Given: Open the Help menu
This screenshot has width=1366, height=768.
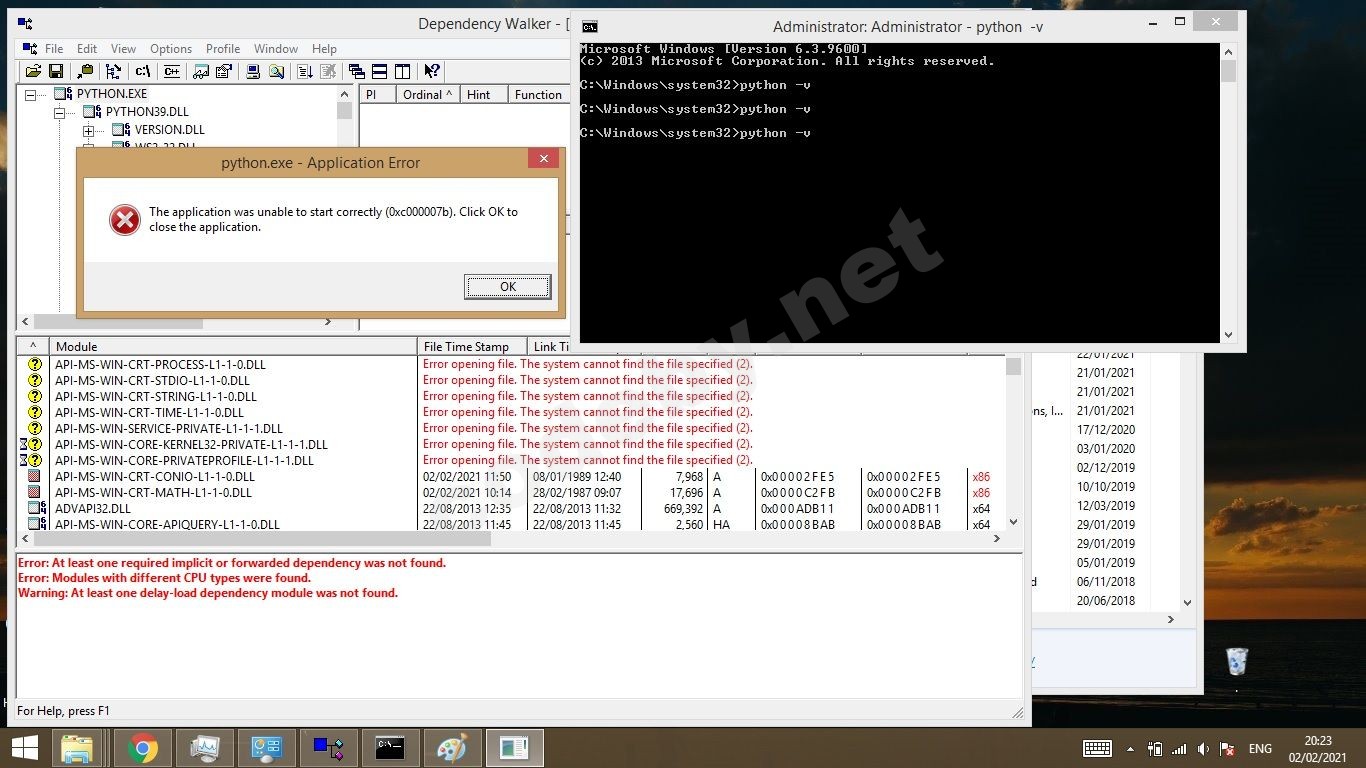Looking at the screenshot, I should point(324,48).
